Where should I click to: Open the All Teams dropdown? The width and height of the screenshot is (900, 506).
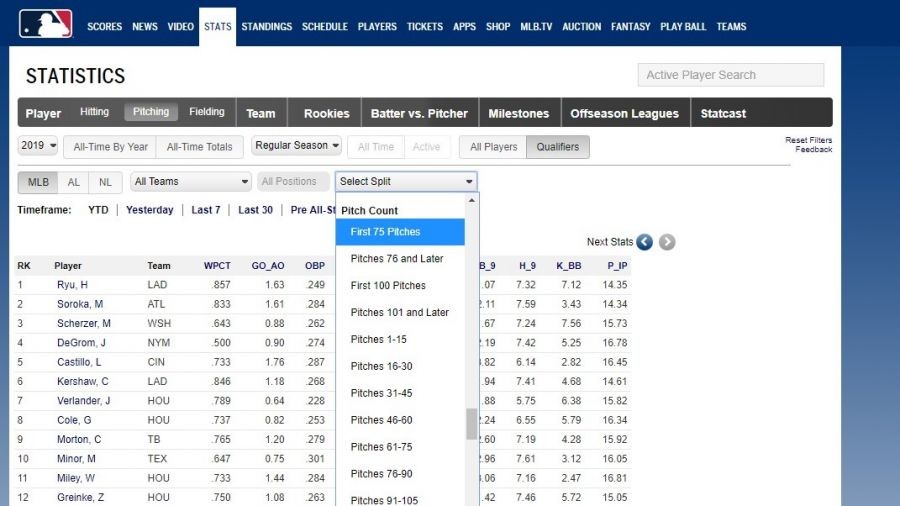[191, 181]
